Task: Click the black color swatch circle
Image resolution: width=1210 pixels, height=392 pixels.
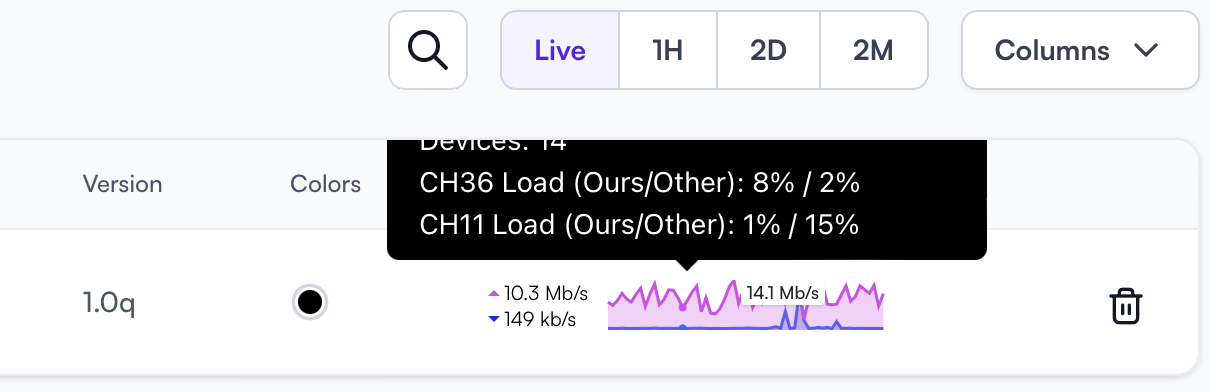Action: 310,302
